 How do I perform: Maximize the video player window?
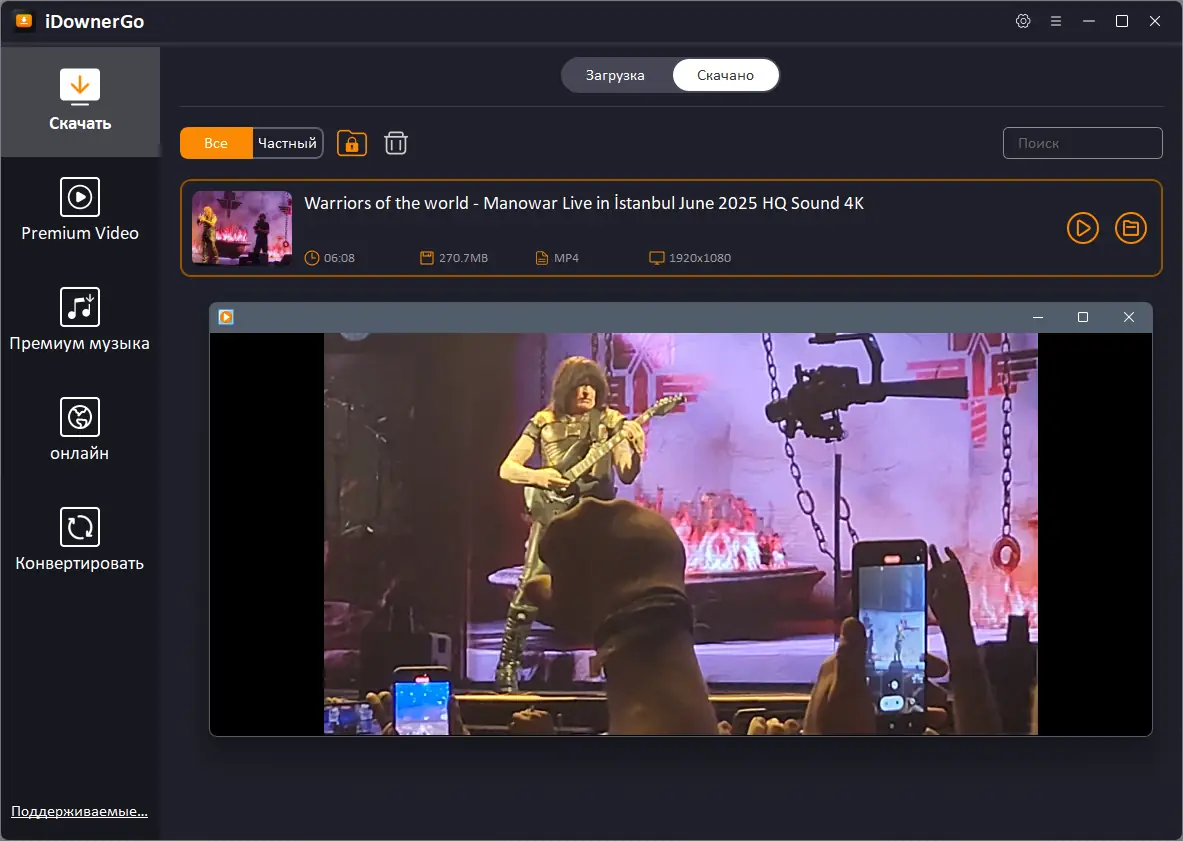click(x=1083, y=318)
